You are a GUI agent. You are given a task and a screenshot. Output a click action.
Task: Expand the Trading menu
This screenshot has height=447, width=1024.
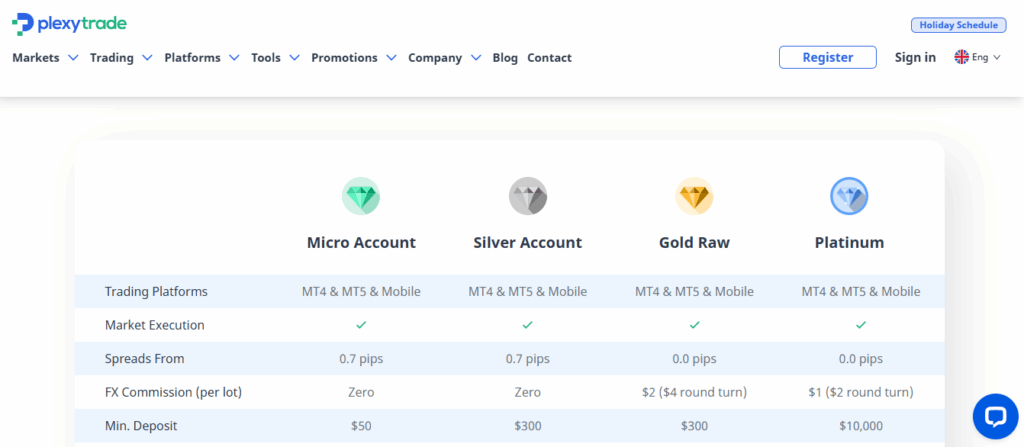[121, 58]
